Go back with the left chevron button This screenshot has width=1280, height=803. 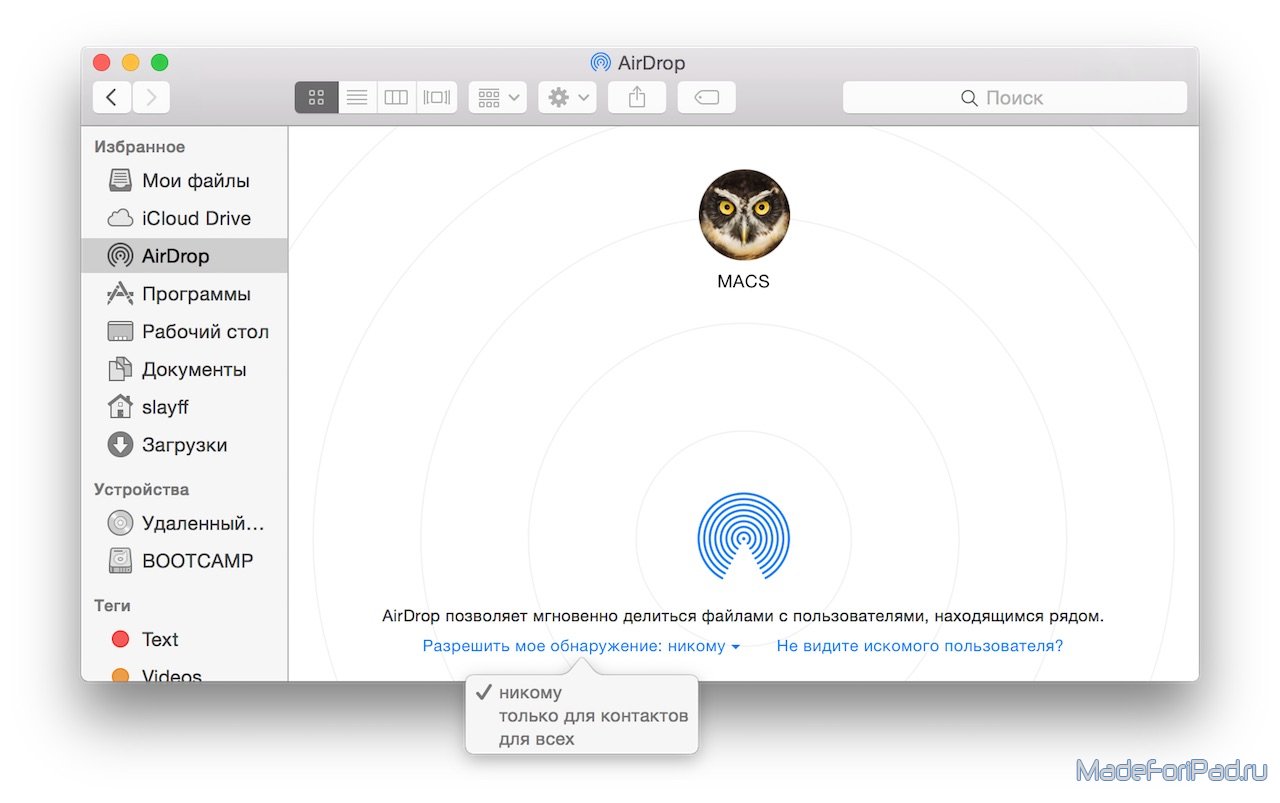pos(112,97)
